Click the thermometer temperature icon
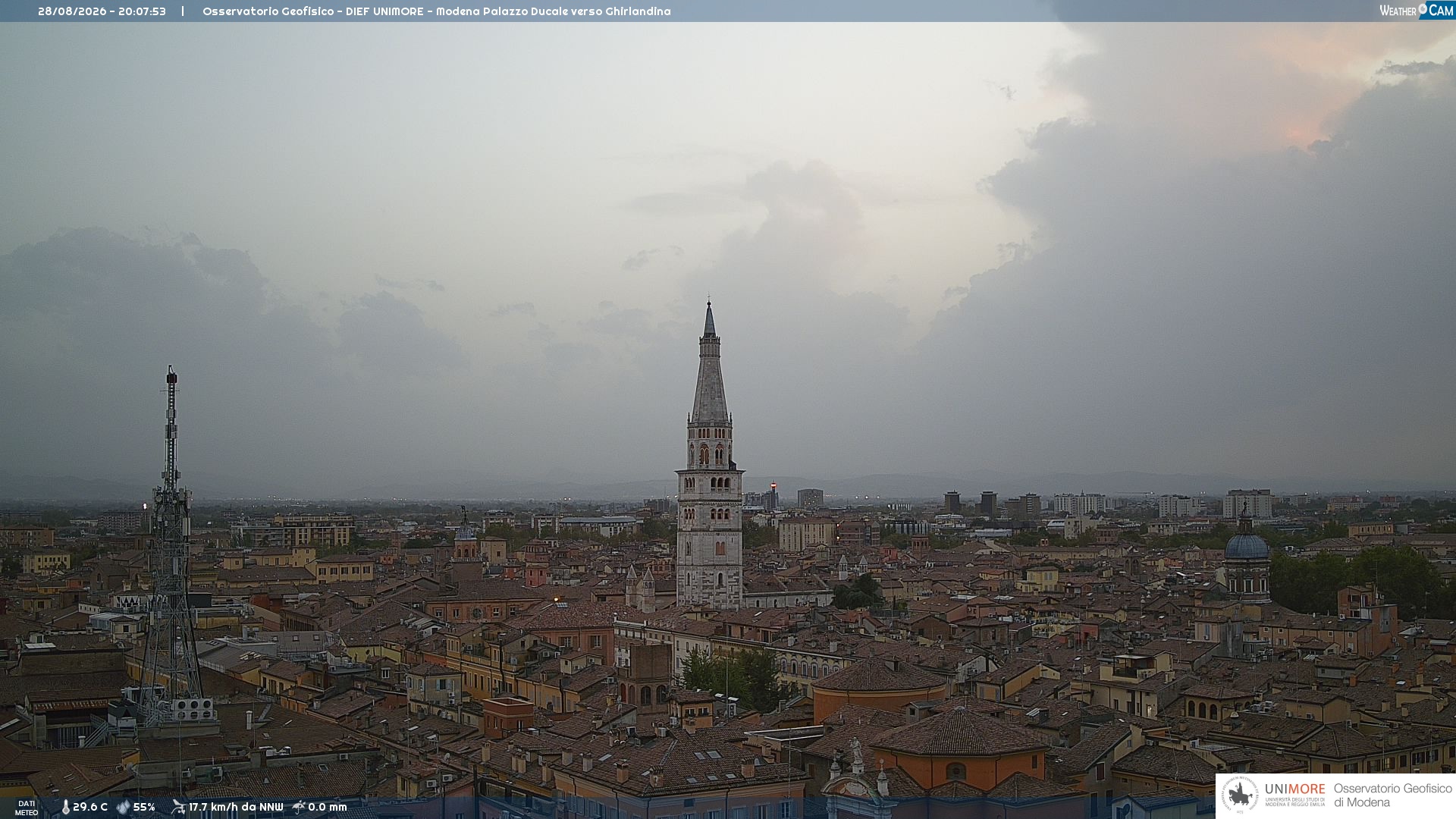Image resolution: width=1456 pixels, height=819 pixels. click(x=65, y=808)
